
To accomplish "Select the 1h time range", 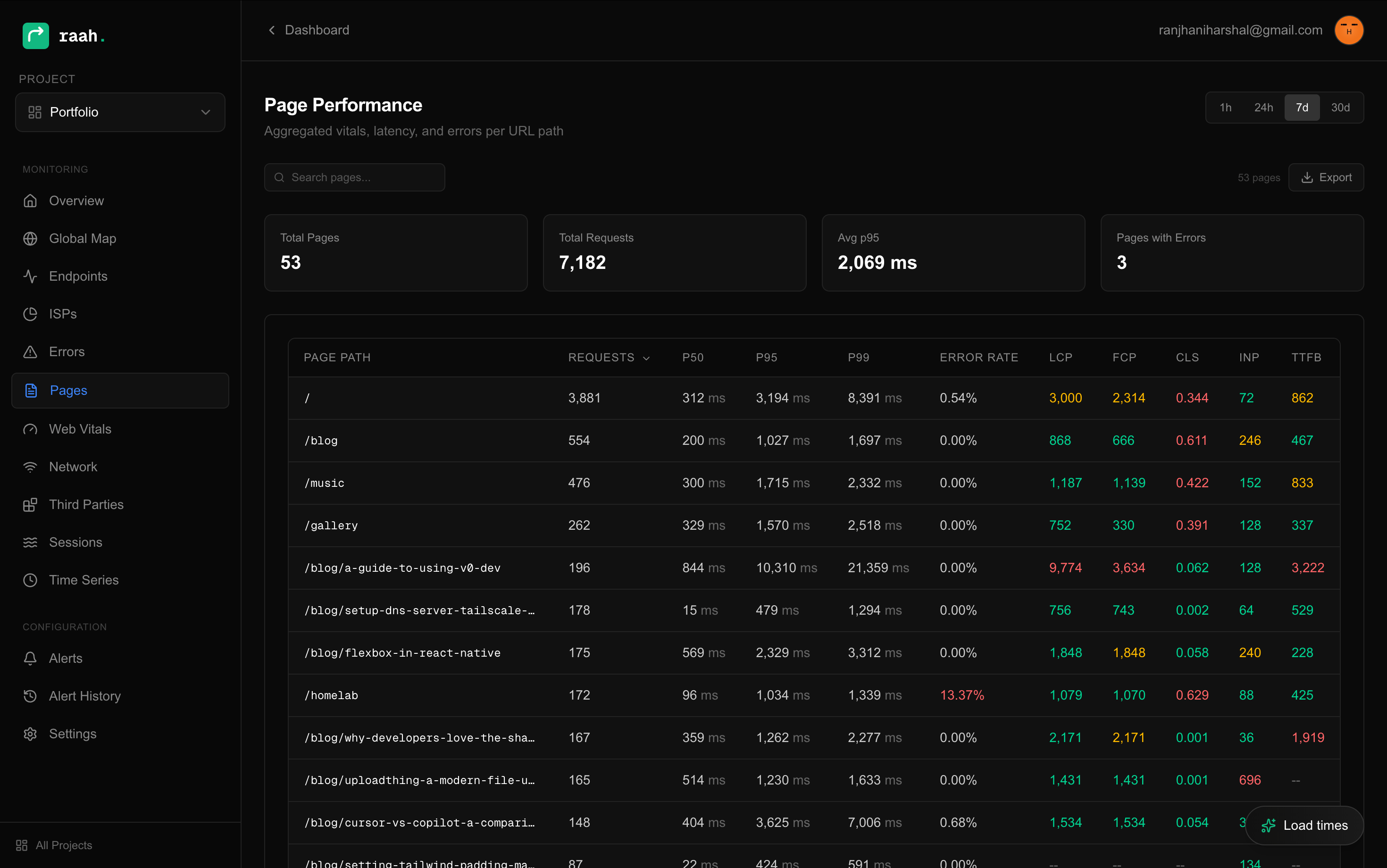I will (1225, 108).
